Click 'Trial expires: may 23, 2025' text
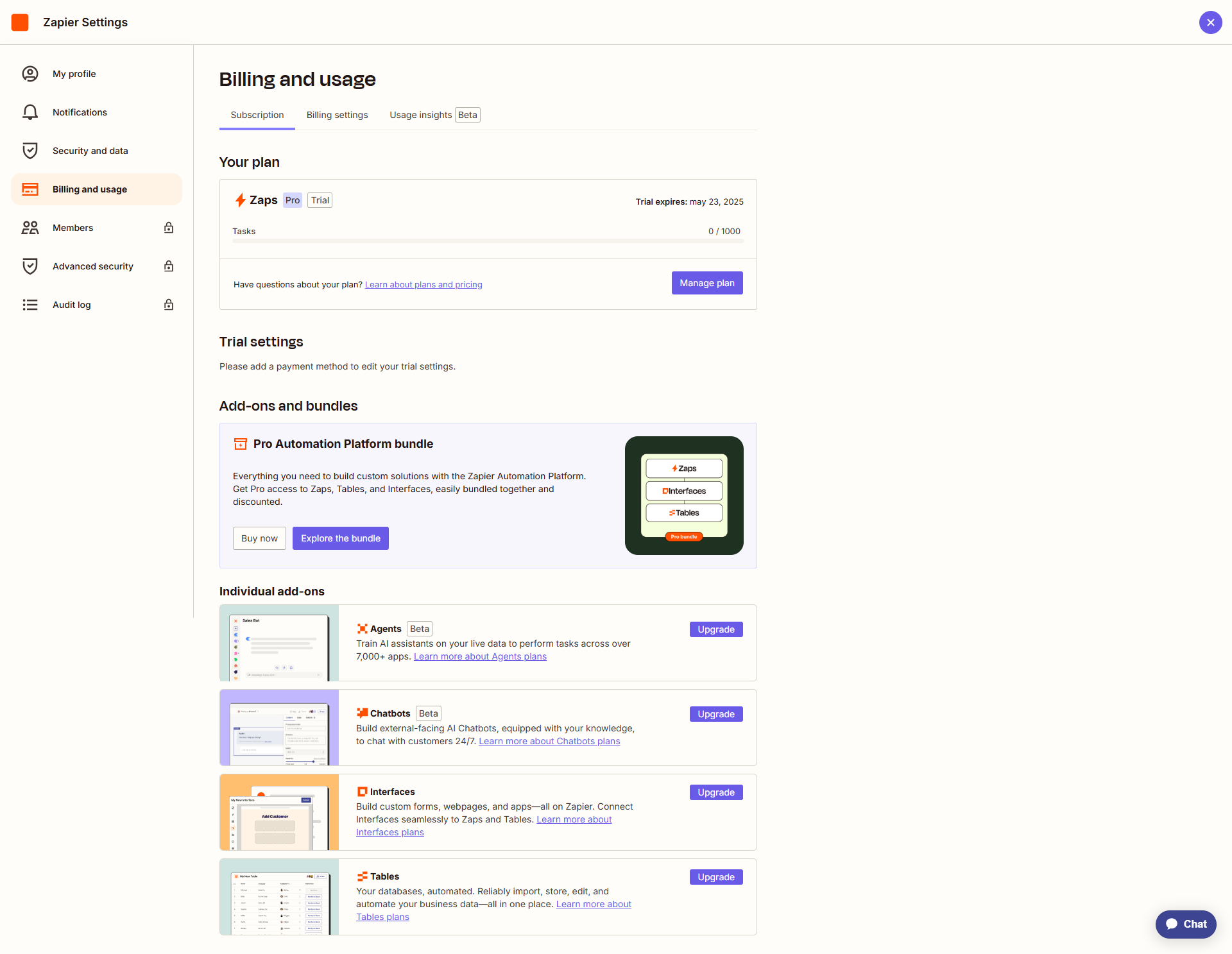This screenshot has width=1232, height=954. click(690, 201)
